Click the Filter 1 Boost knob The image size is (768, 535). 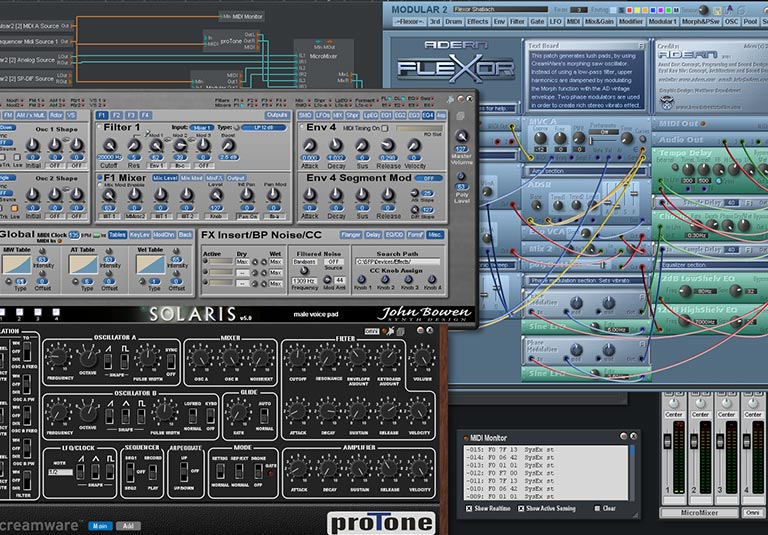pos(228,145)
